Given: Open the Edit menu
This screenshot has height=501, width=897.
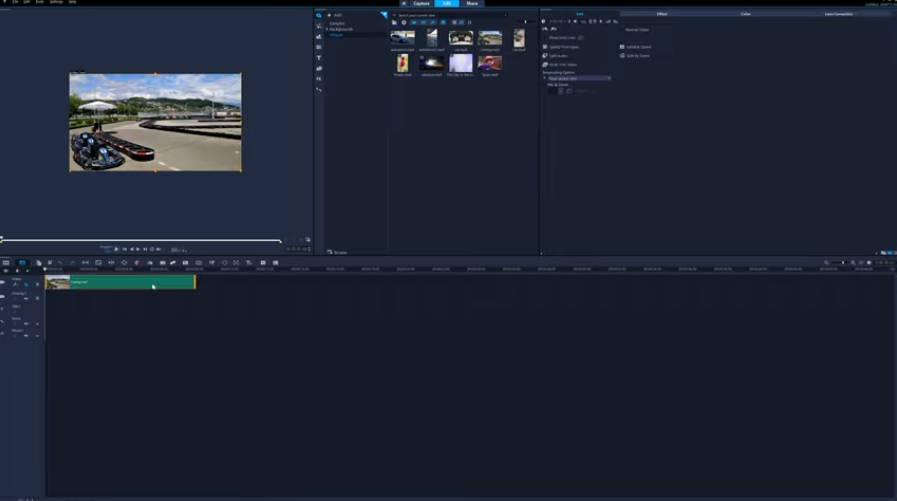Looking at the screenshot, I should pos(27,2).
